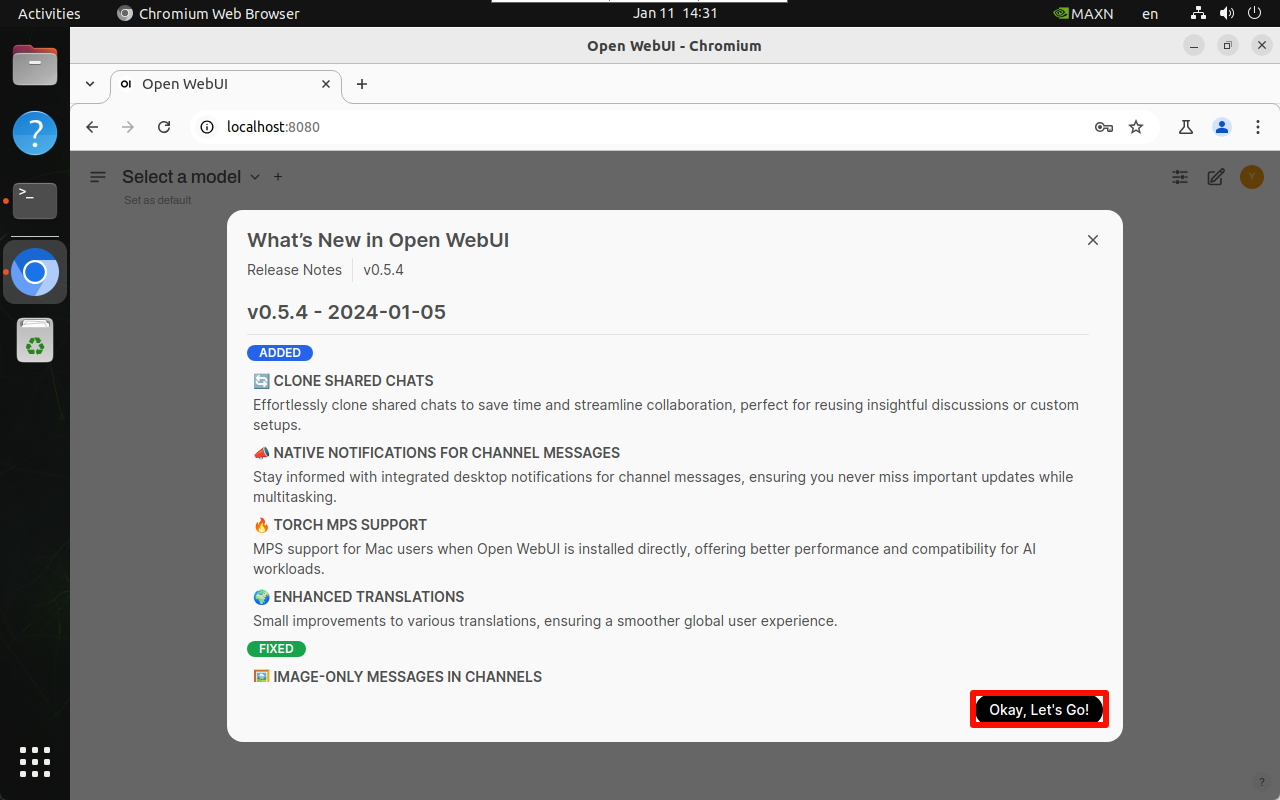Open Chromium three-dot menu
The width and height of the screenshot is (1280, 800).
pyautogui.click(x=1257, y=127)
